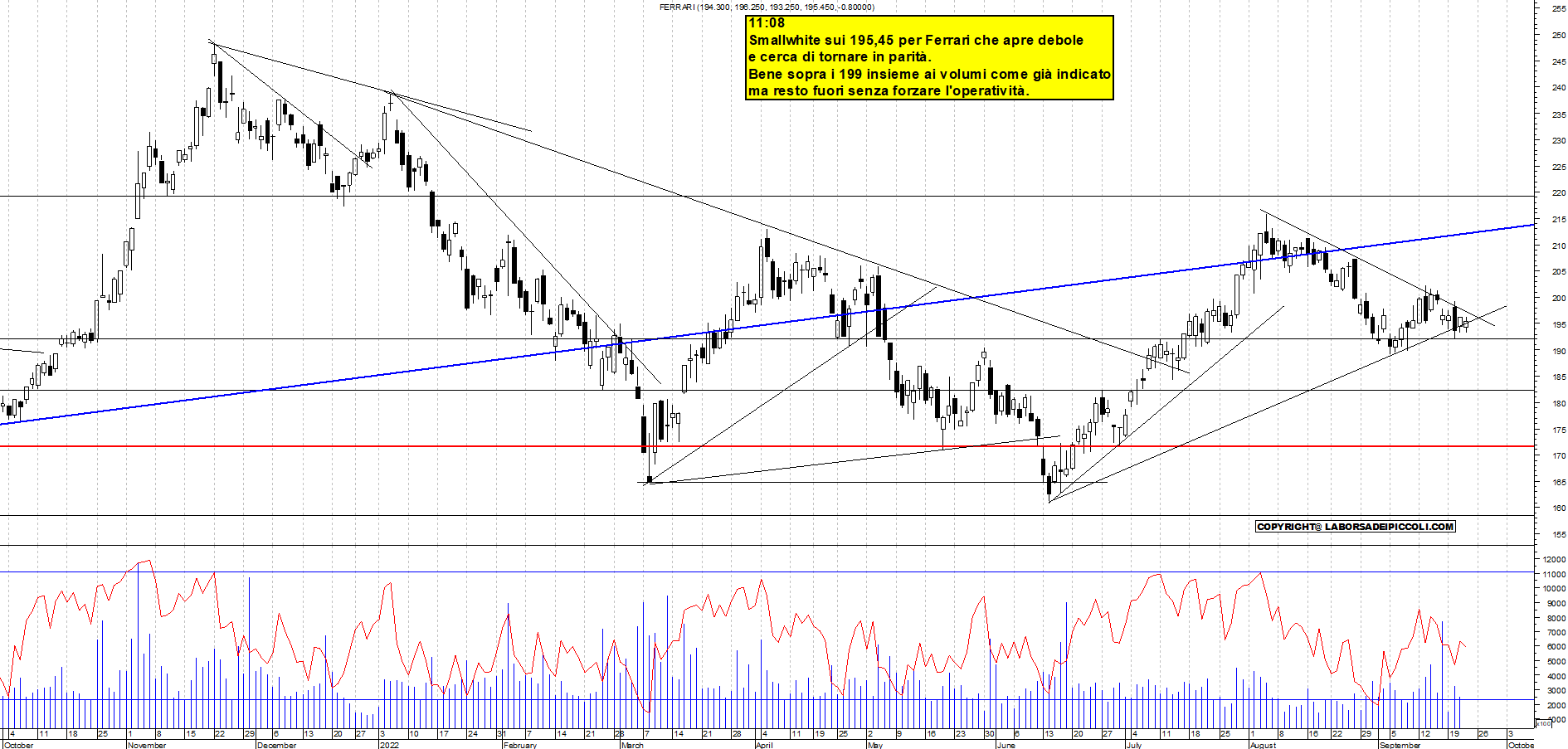Click the 3000 volume axis label
Viewport: 1568px width, 749px height.
(1556, 691)
